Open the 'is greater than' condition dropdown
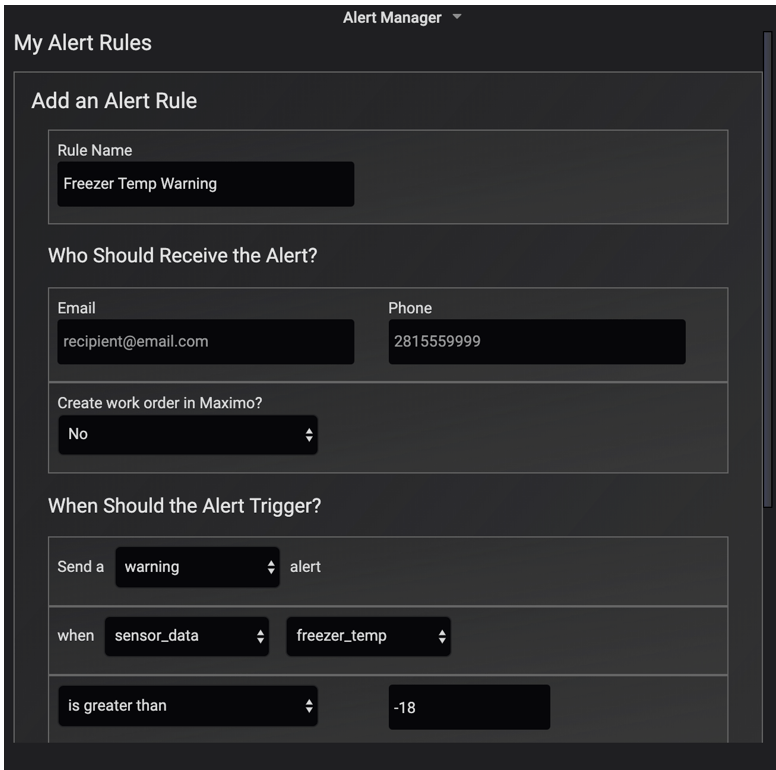 click(x=188, y=706)
